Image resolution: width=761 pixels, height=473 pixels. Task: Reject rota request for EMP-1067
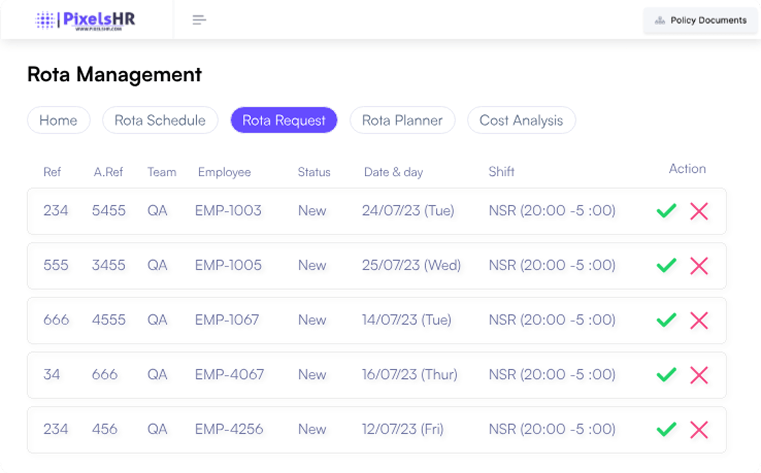[x=699, y=320]
